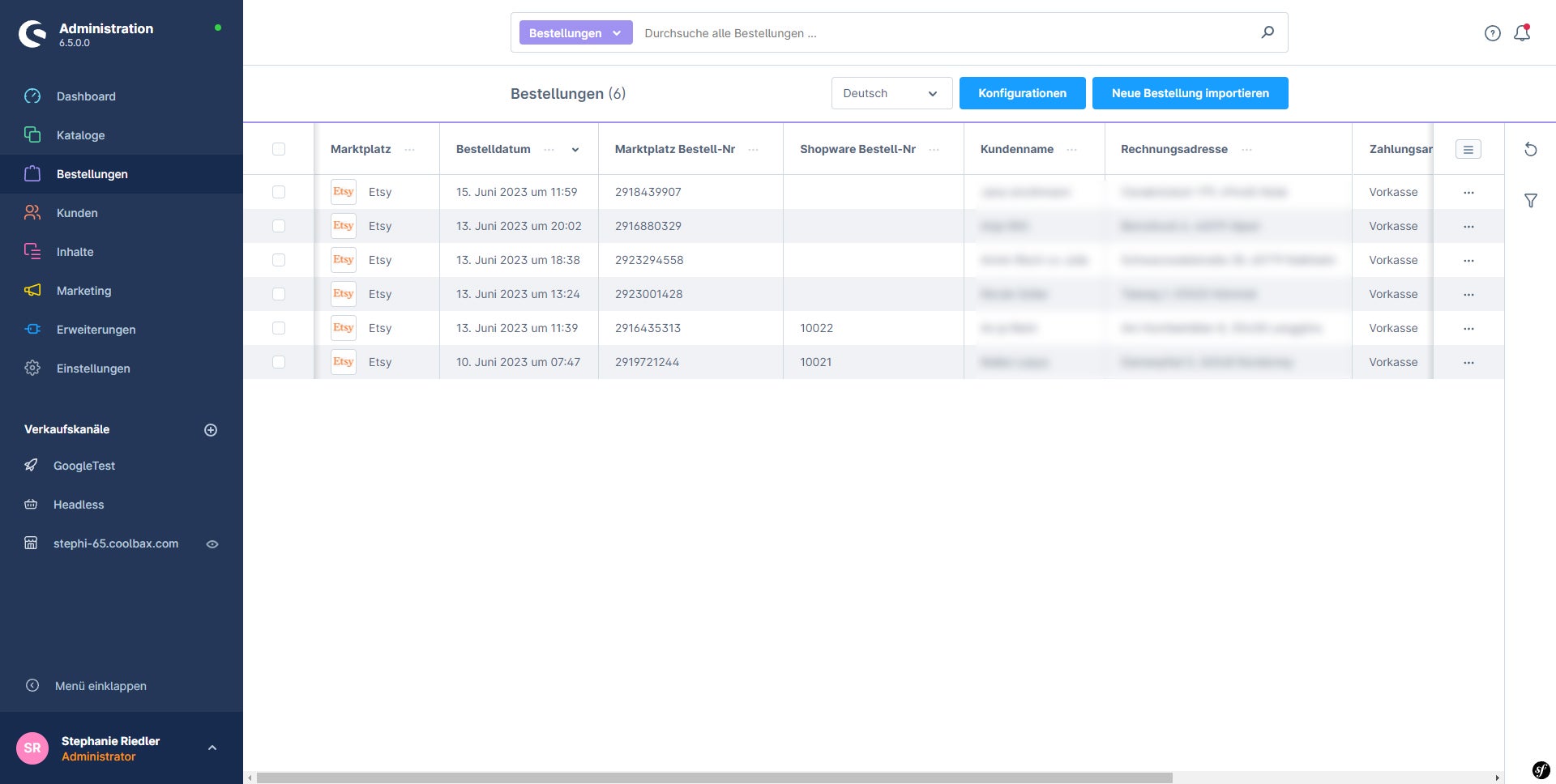Viewport: 1556px width, 784px height.
Task: Collapse menu via Menü einklappen
Action: tap(100, 686)
